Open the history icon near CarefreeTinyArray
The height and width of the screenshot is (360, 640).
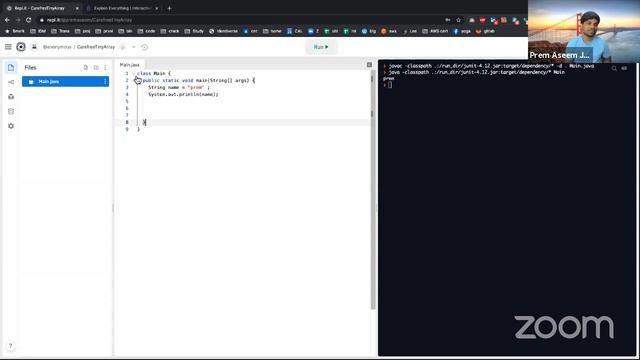[144, 47]
